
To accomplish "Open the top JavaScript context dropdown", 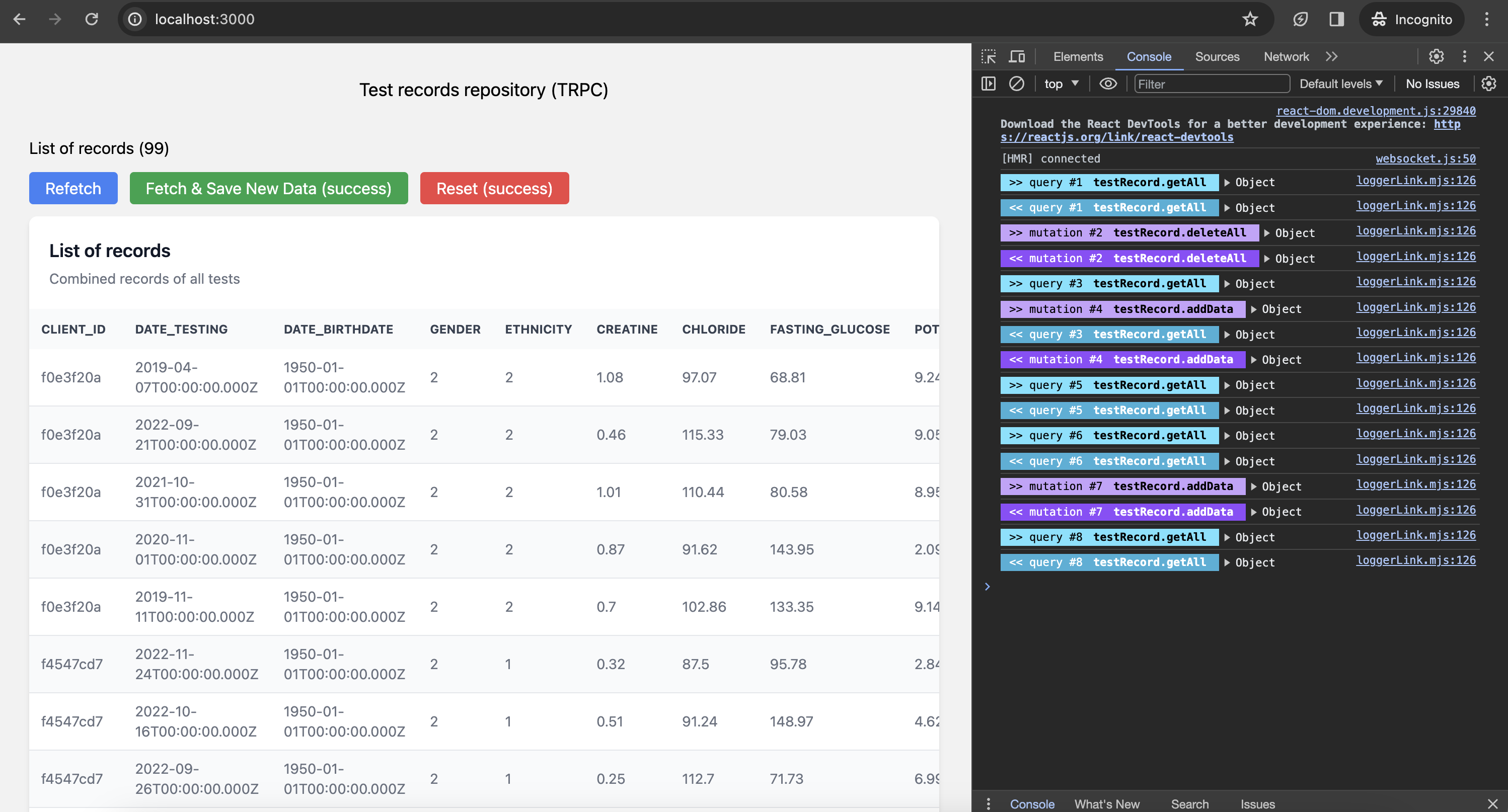I will click(1061, 84).
